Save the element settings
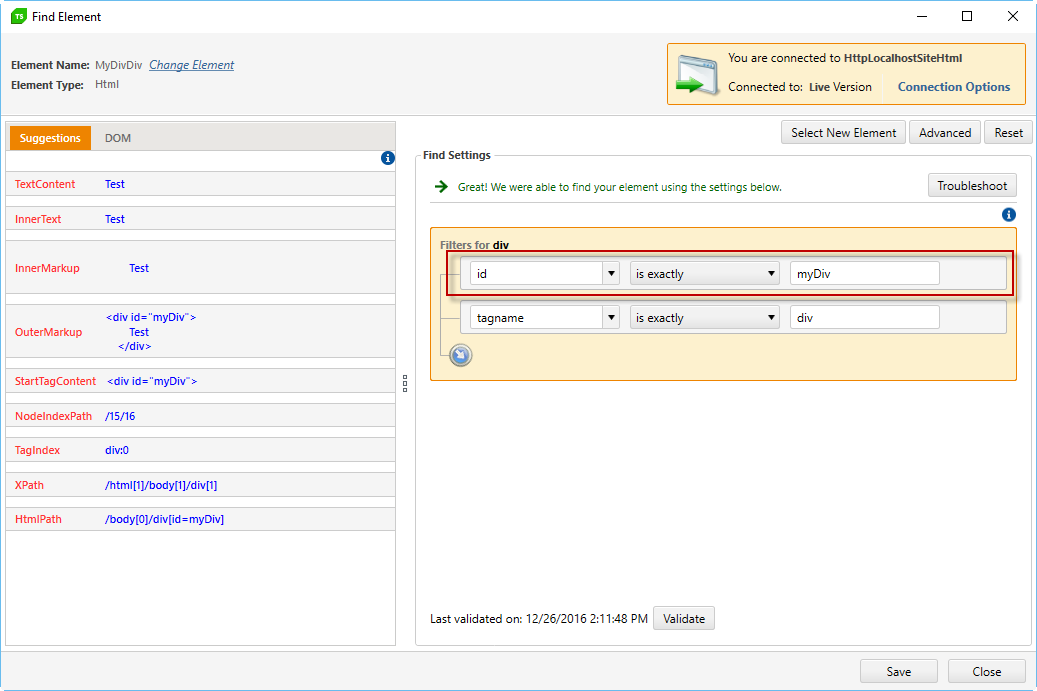The image size is (1037, 691). click(899, 671)
